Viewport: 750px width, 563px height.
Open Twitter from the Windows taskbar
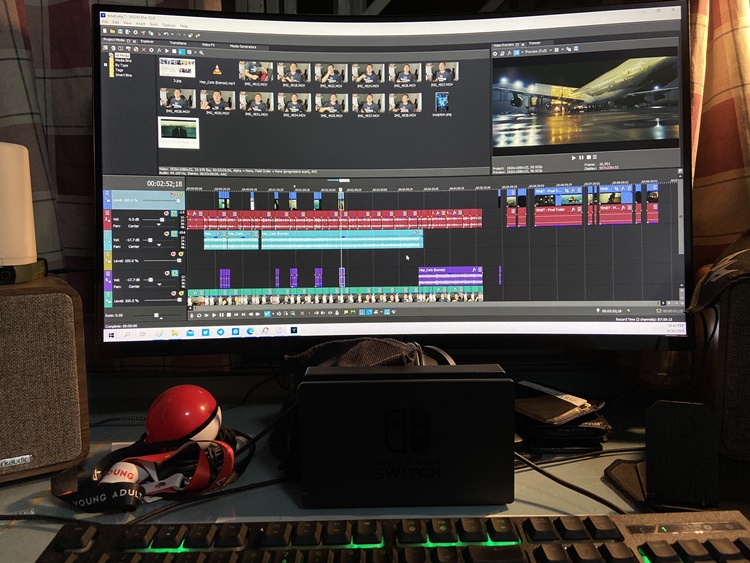[x=205, y=332]
